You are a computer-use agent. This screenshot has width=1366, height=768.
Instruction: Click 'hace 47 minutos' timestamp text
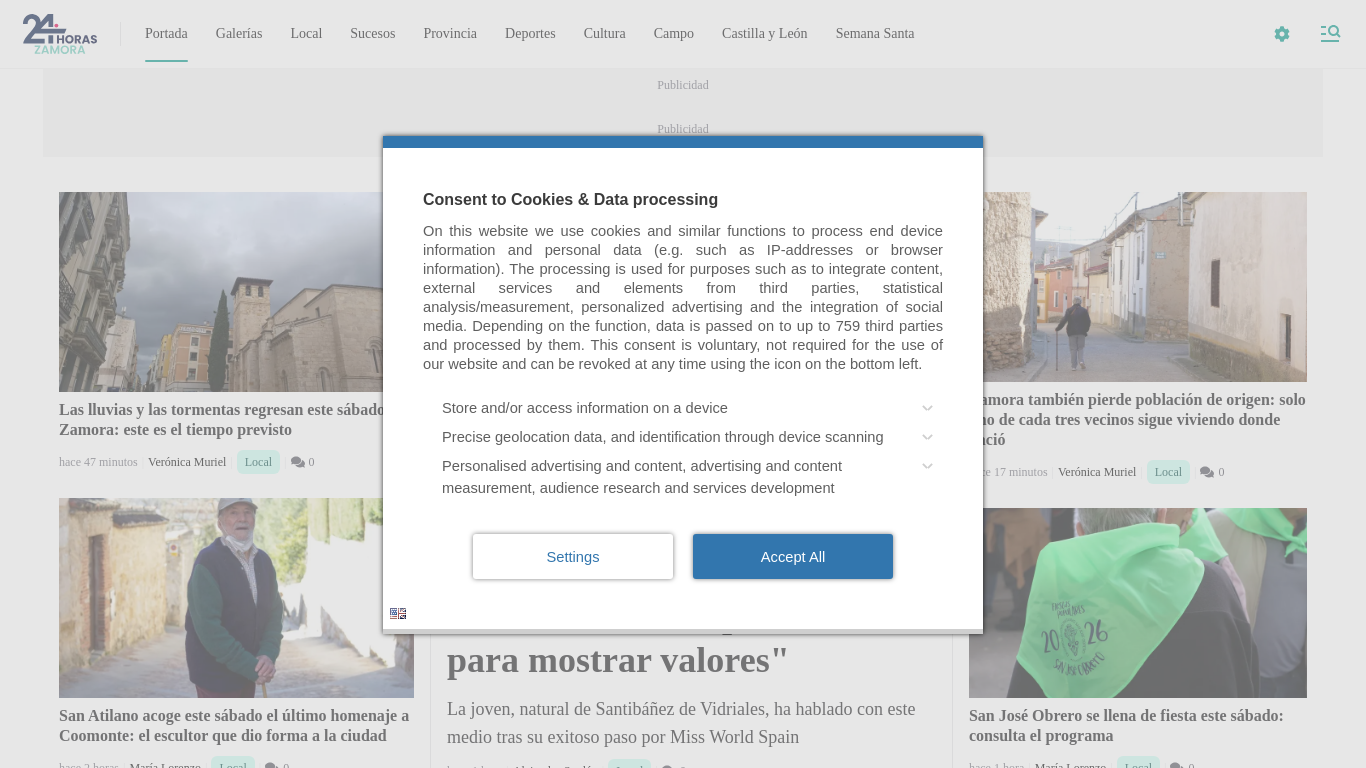point(98,462)
